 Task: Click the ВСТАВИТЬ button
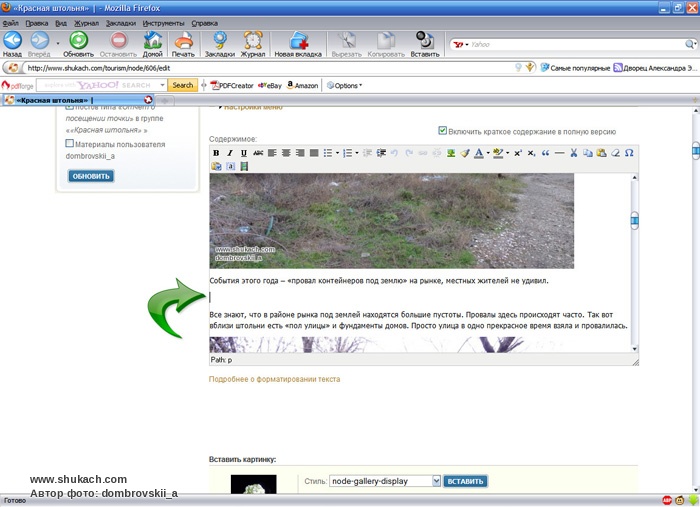[x=465, y=481]
